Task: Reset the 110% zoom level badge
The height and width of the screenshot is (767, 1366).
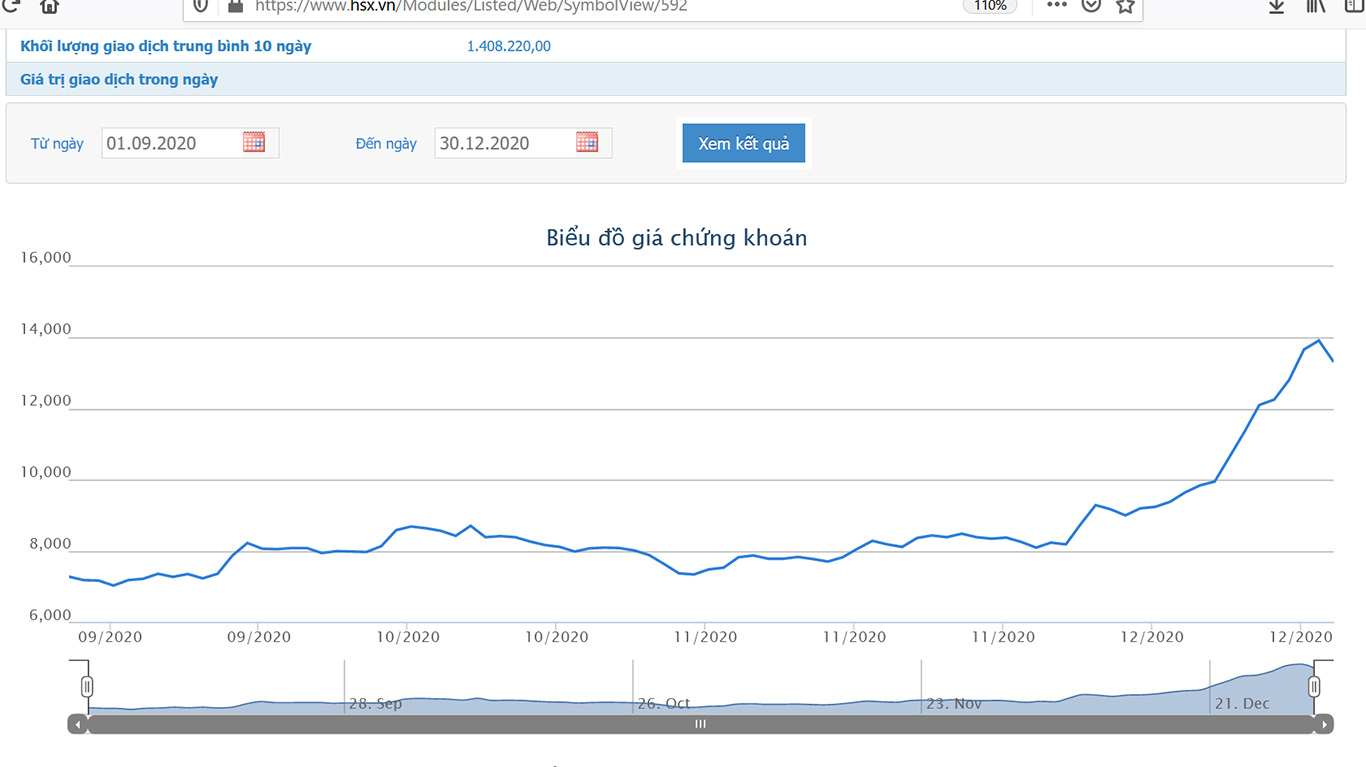Action: point(990,6)
